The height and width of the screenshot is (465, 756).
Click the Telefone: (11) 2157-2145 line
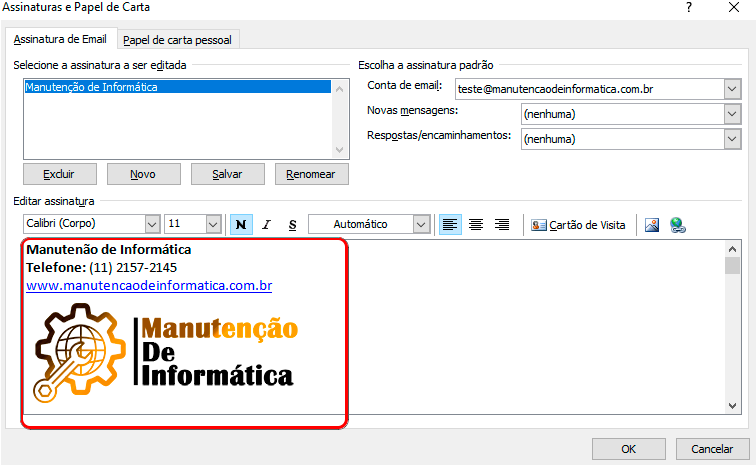click(x=101, y=268)
